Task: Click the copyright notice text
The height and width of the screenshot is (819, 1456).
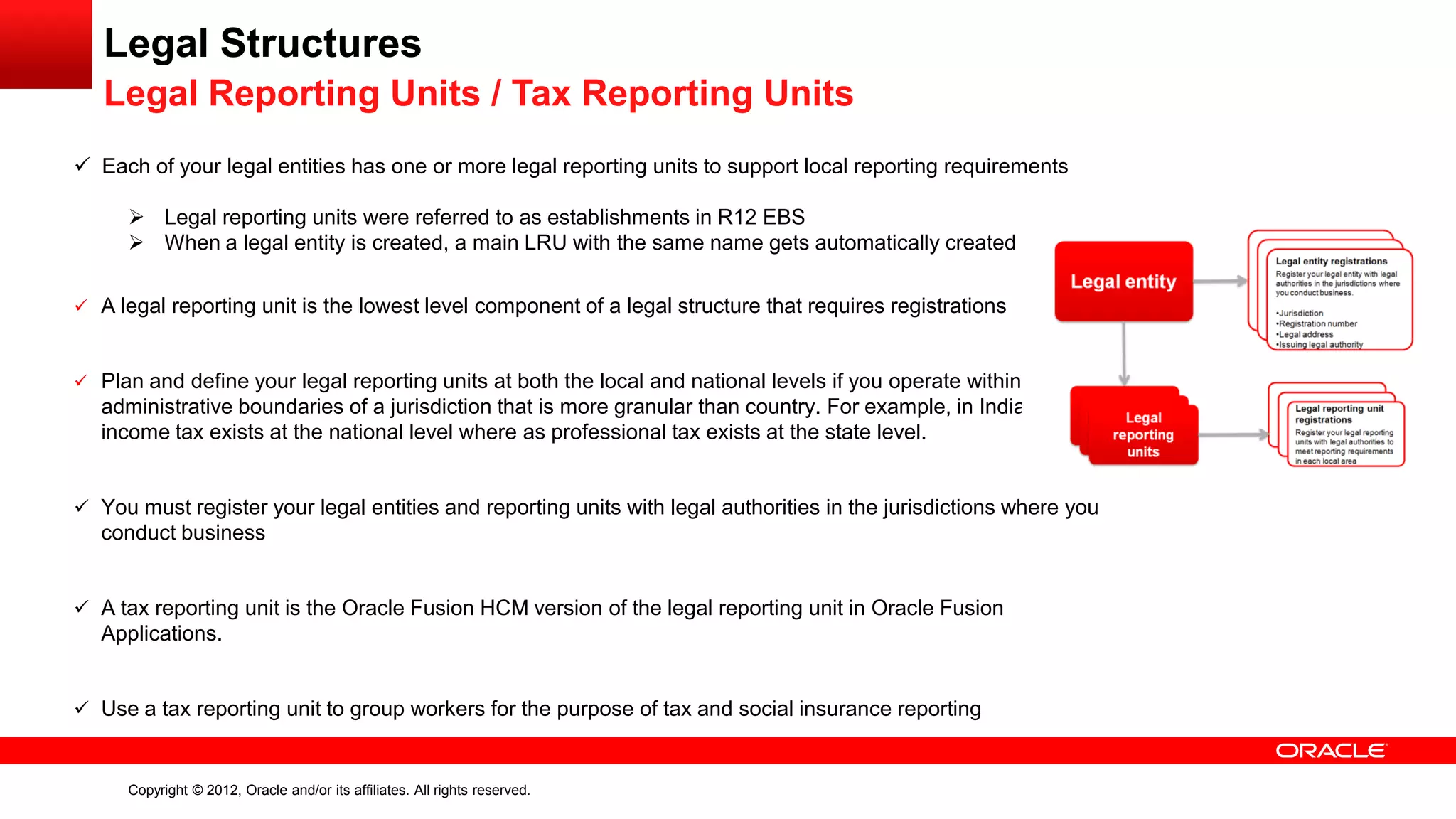Action: 328,790
